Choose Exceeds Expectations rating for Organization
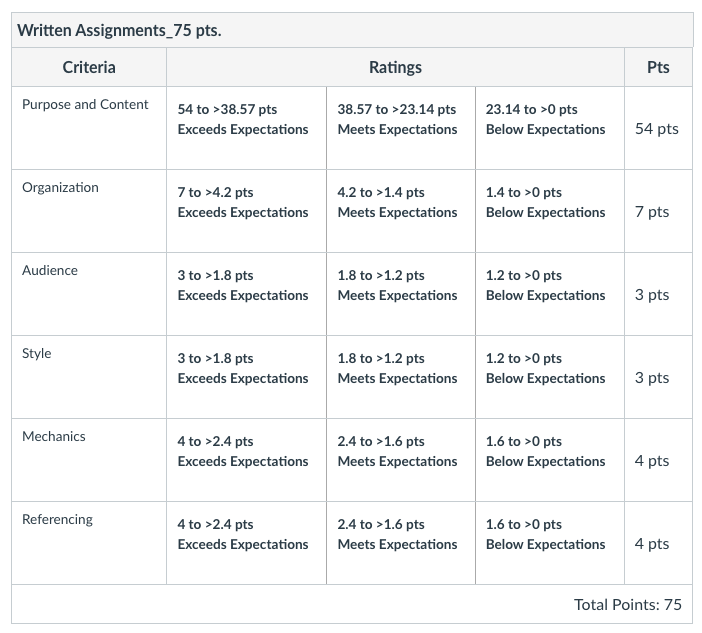The height and width of the screenshot is (633, 702). 246,211
